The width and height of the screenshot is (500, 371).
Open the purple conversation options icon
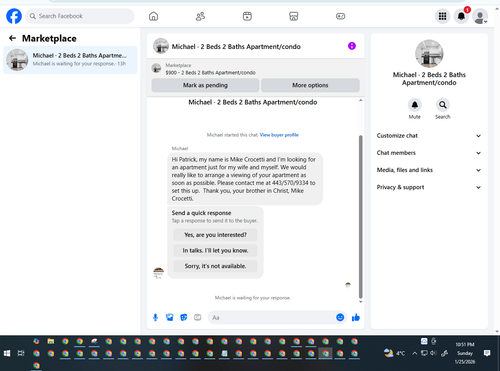click(x=352, y=46)
